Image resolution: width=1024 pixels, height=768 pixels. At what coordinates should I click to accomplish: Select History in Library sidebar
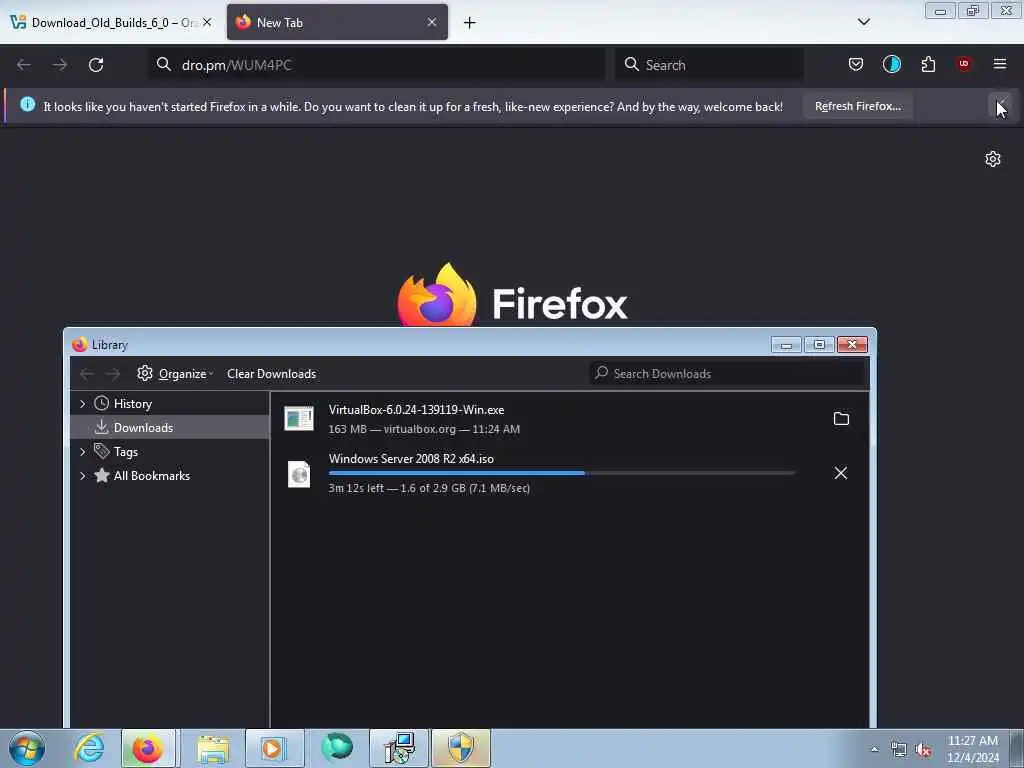point(170,404)
